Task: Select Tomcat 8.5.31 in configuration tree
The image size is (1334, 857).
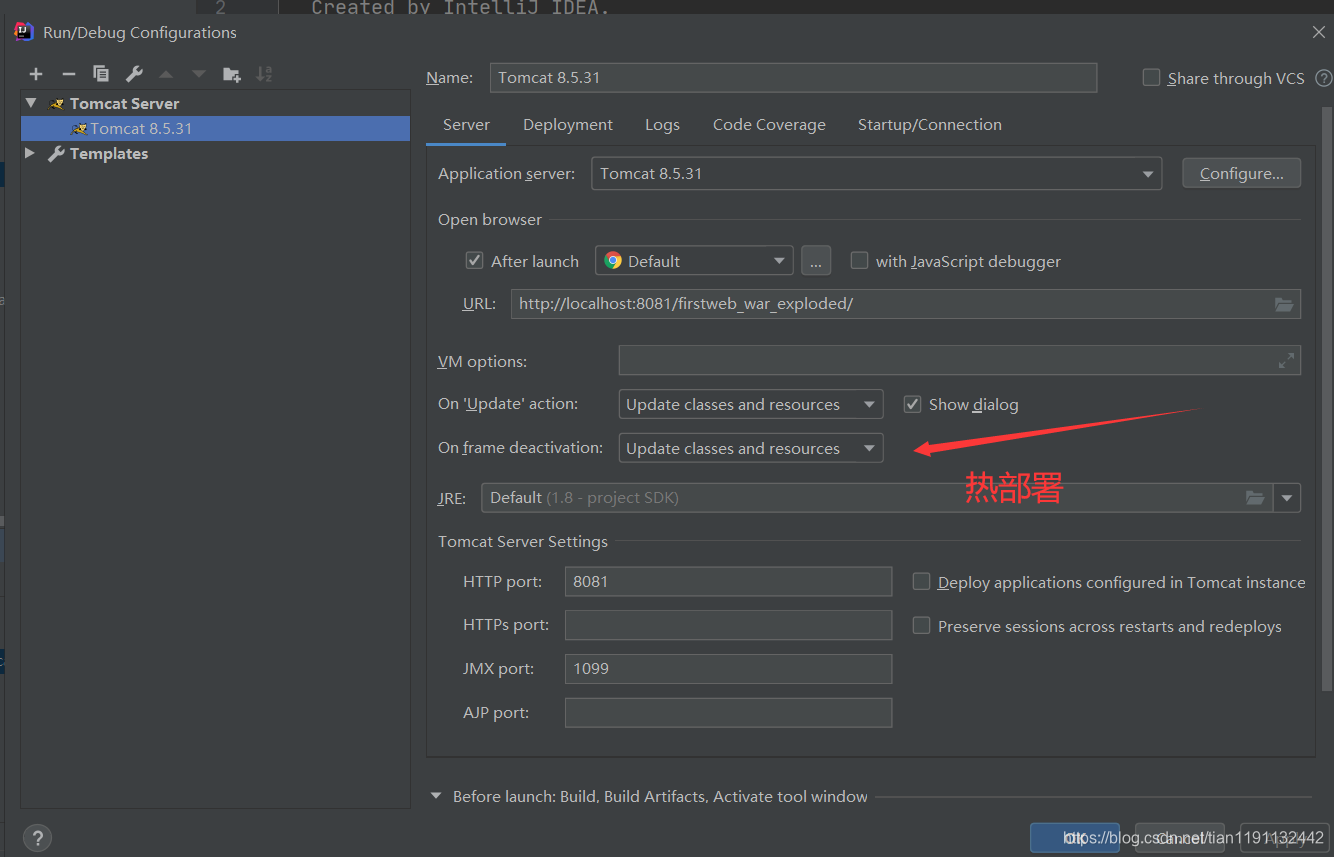Action: point(215,129)
